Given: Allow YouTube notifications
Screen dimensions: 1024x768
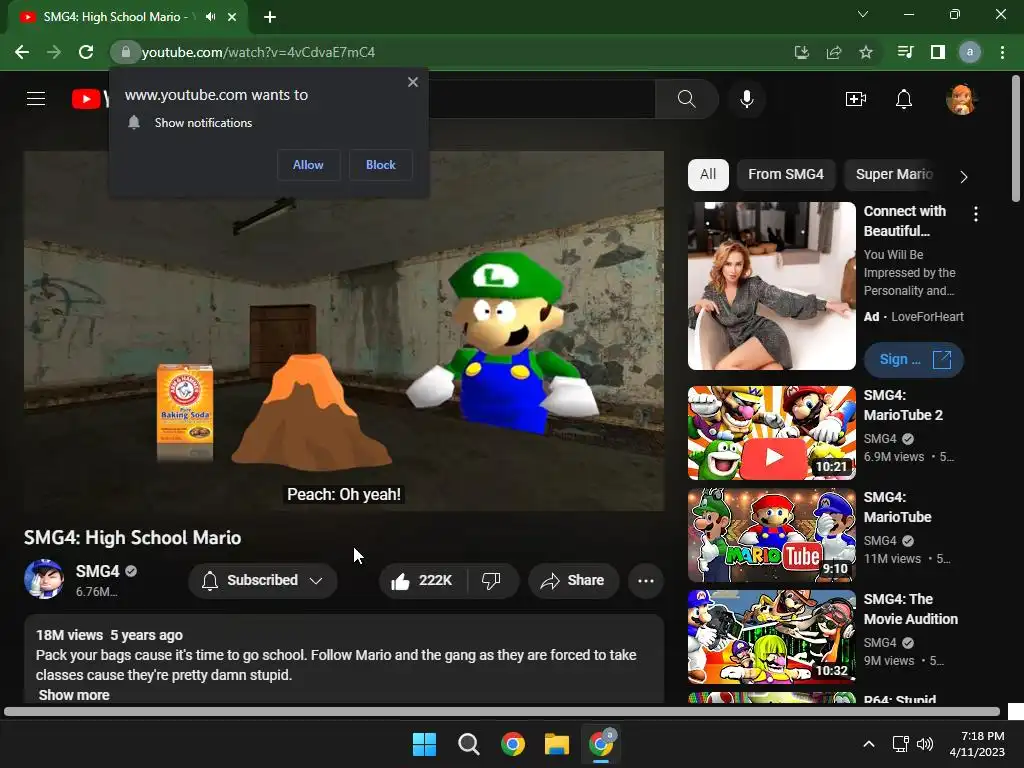Looking at the screenshot, I should (308, 165).
